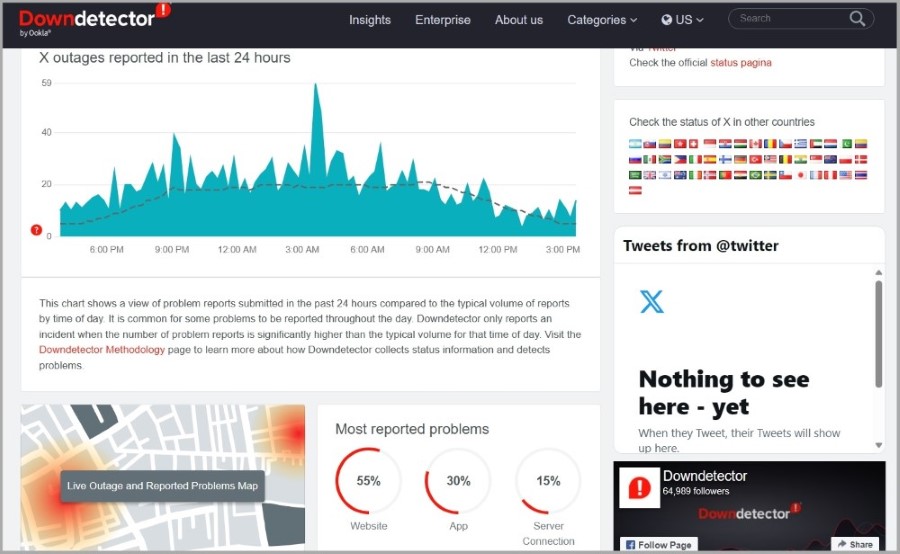Open the Insights menu item
The width and height of the screenshot is (900, 554).
pos(370,20)
